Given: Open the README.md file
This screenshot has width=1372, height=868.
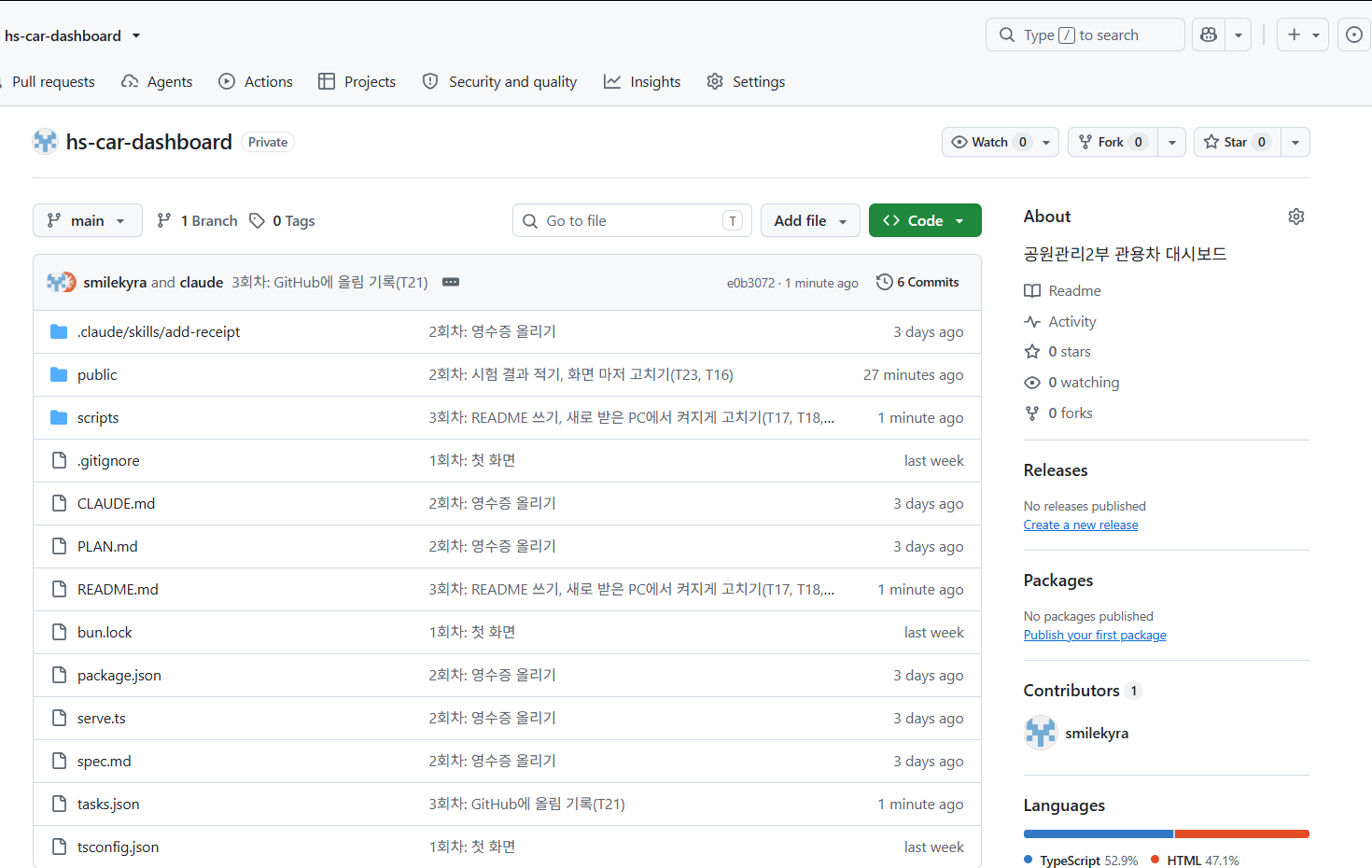Looking at the screenshot, I should point(118,589).
